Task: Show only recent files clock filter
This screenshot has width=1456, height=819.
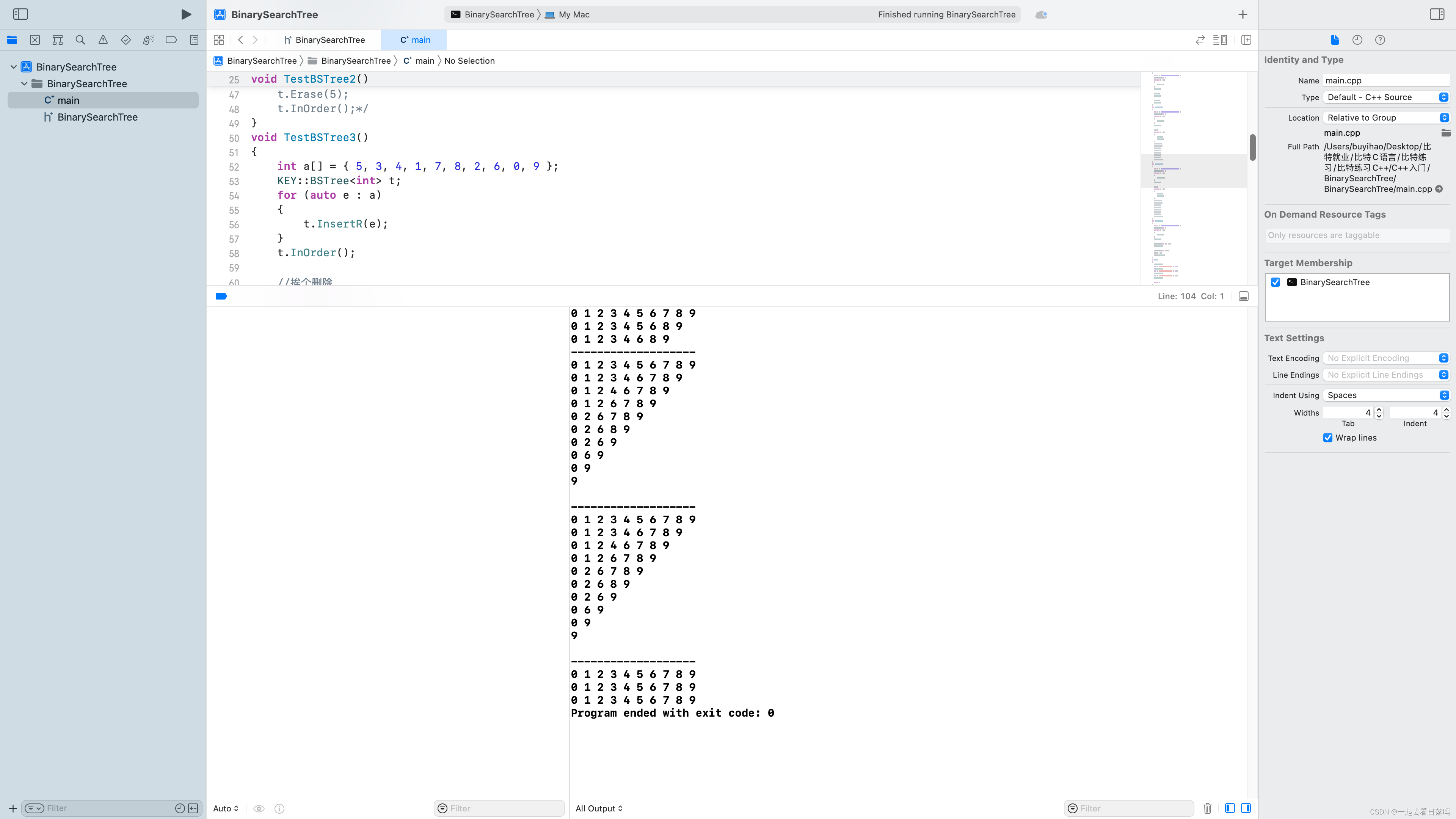Action: click(x=180, y=808)
